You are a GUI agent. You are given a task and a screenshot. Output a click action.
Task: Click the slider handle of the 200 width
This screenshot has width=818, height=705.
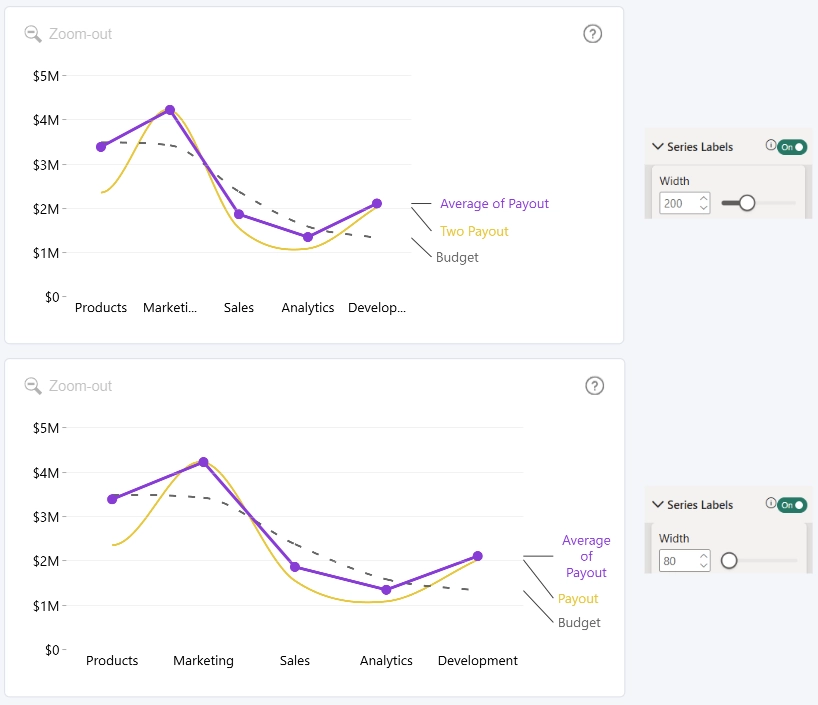(x=747, y=203)
